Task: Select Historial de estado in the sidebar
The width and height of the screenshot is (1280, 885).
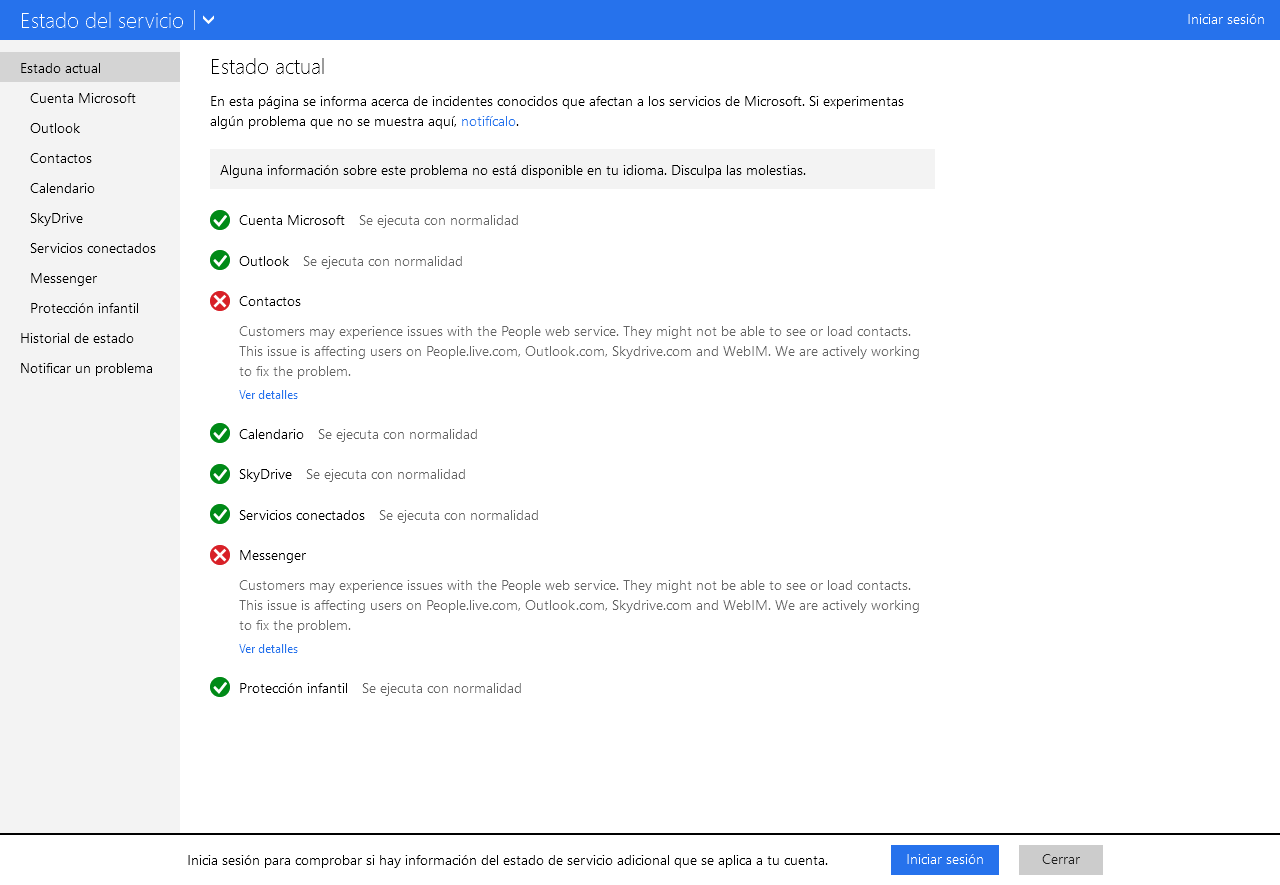Action: (x=76, y=338)
